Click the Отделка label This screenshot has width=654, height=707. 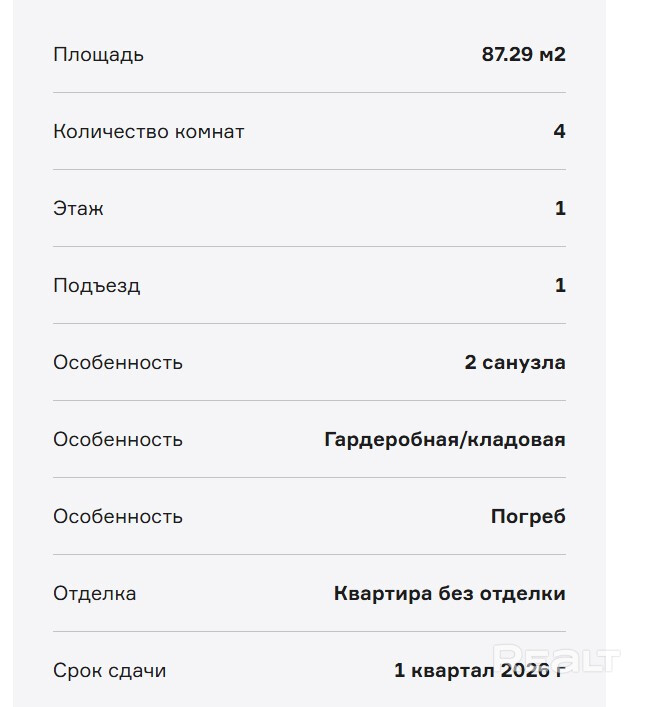(94, 594)
